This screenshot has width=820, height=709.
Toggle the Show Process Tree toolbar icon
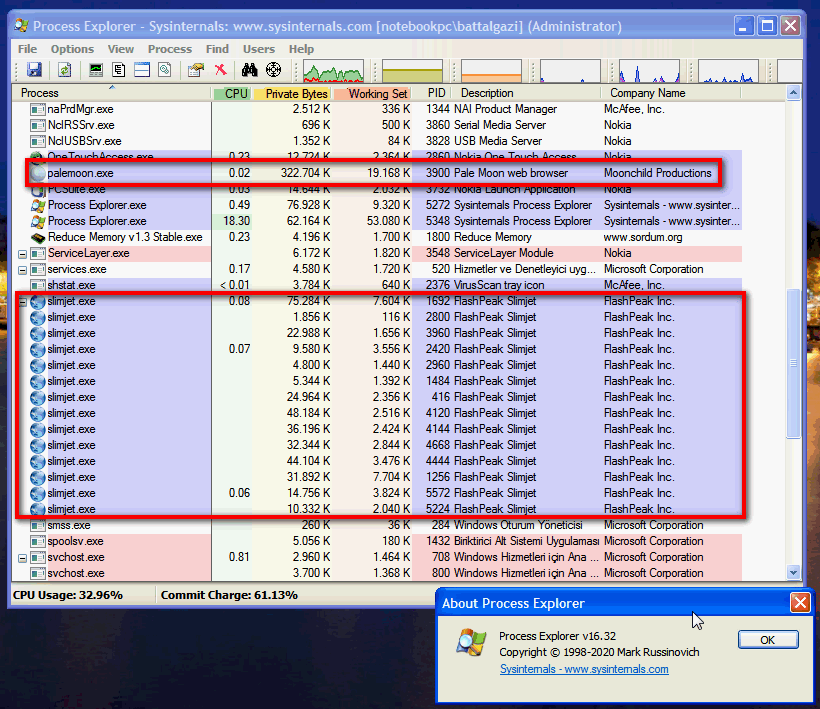coord(119,70)
